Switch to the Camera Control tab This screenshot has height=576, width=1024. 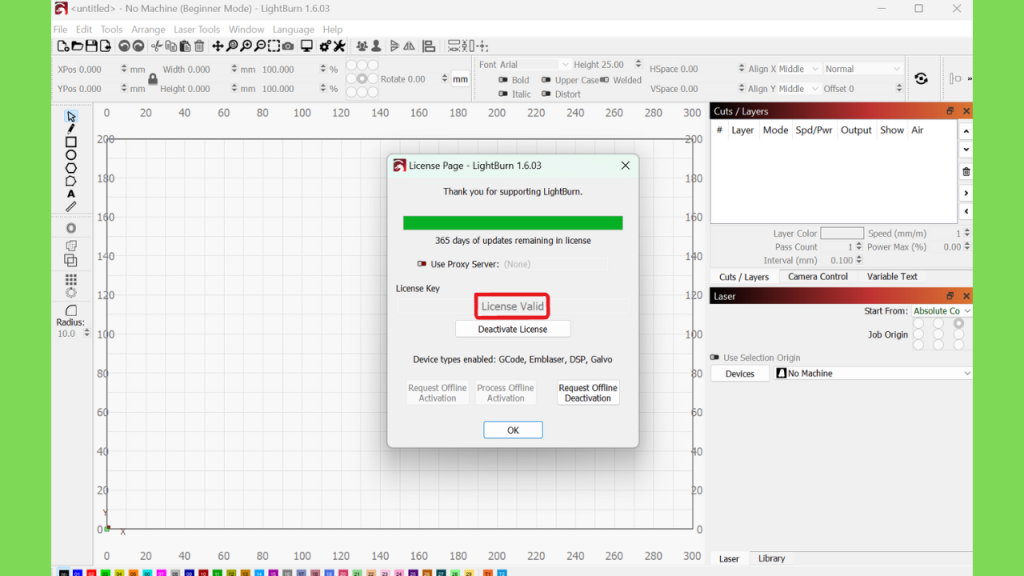(818, 277)
